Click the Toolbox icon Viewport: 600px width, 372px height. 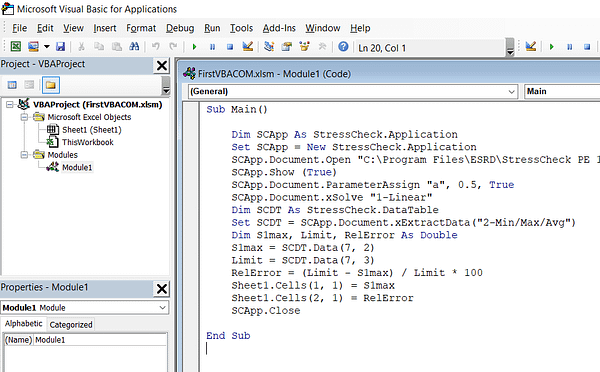click(322, 47)
